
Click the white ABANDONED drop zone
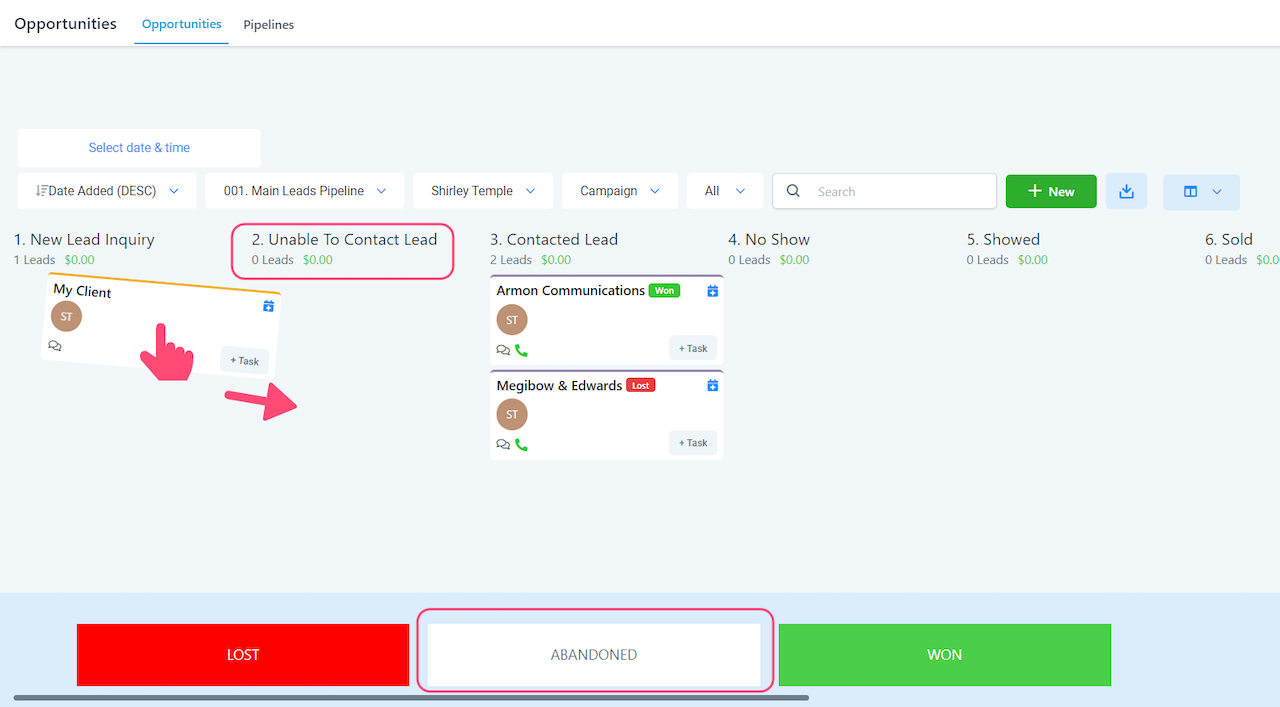594,655
